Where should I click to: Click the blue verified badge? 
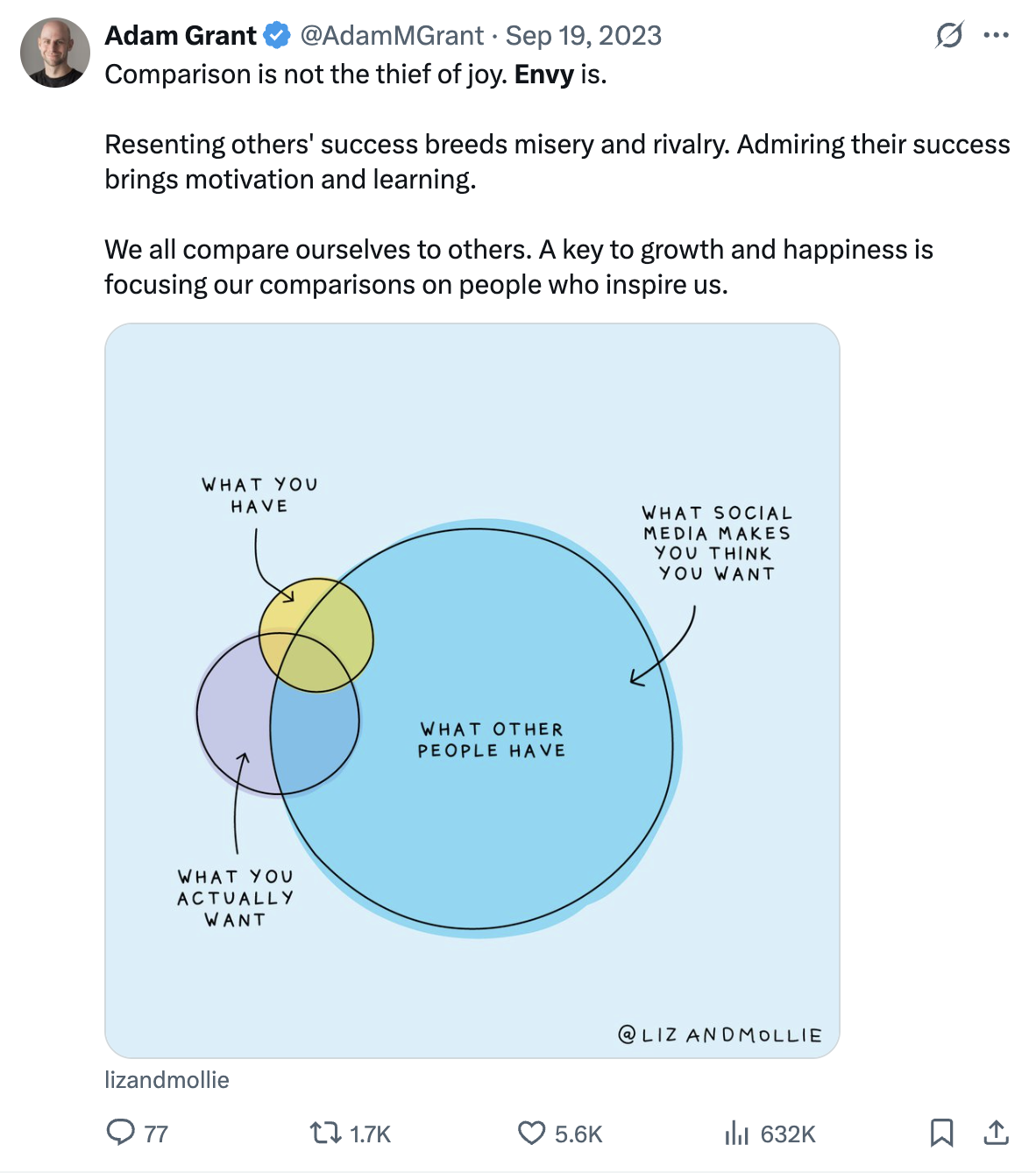pyautogui.click(x=277, y=36)
